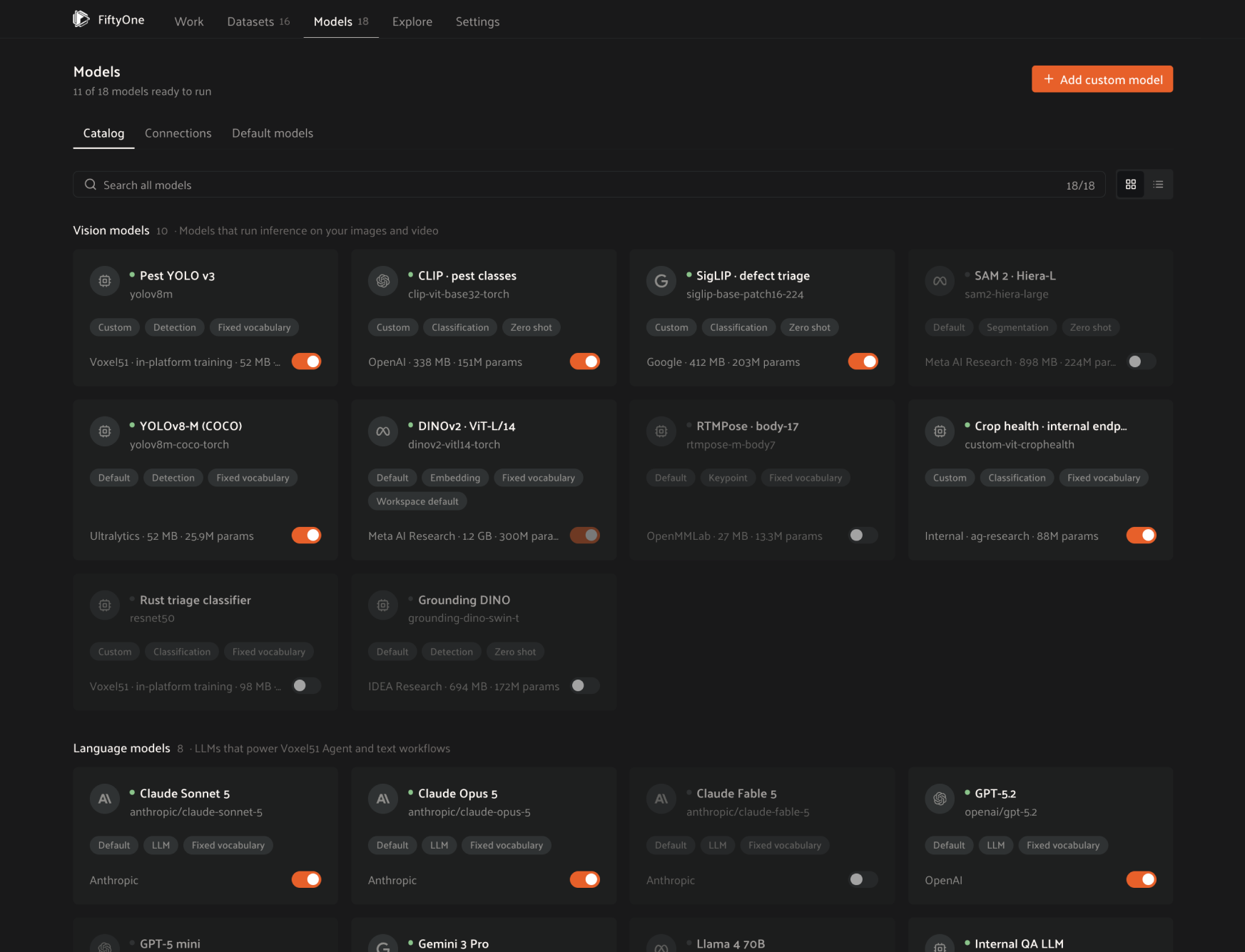
Task: Switch to the Connections tab
Action: [178, 133]
